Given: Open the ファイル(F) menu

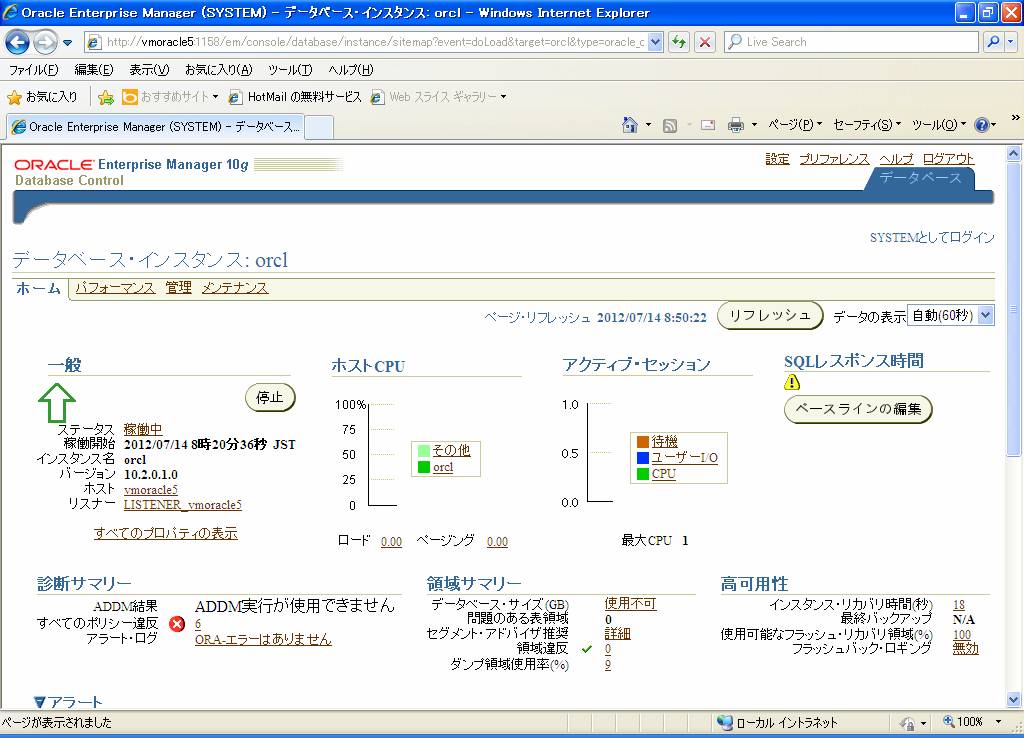Looking at the screenshot, I should click(x=33, y=70).
